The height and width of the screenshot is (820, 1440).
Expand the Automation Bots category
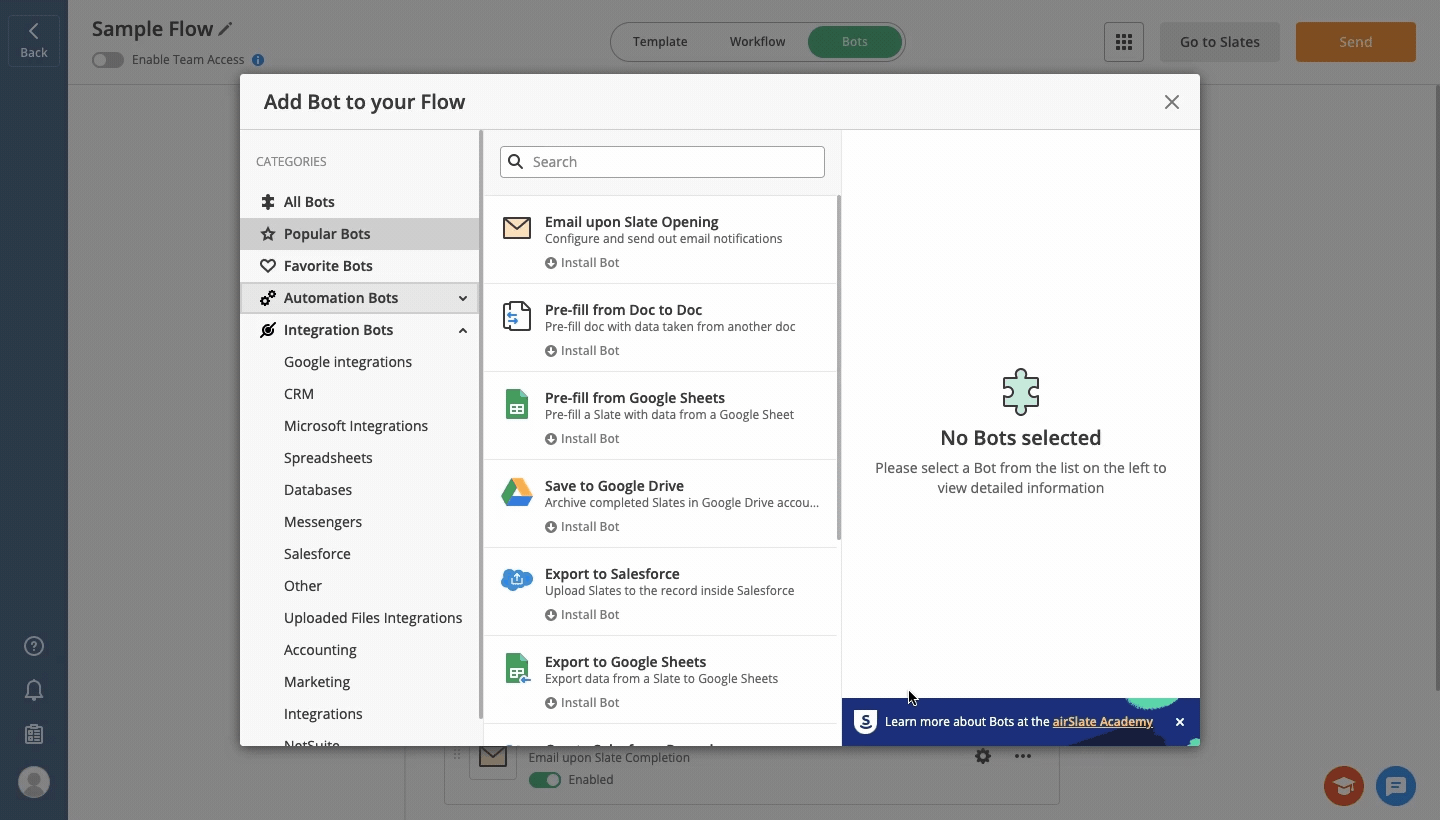(462, 298)
